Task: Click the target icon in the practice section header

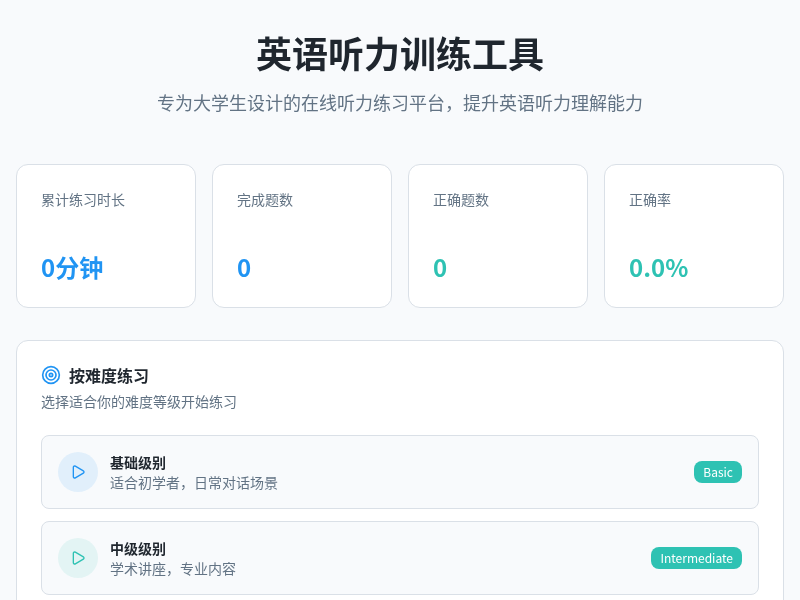Action: [51, 375]
